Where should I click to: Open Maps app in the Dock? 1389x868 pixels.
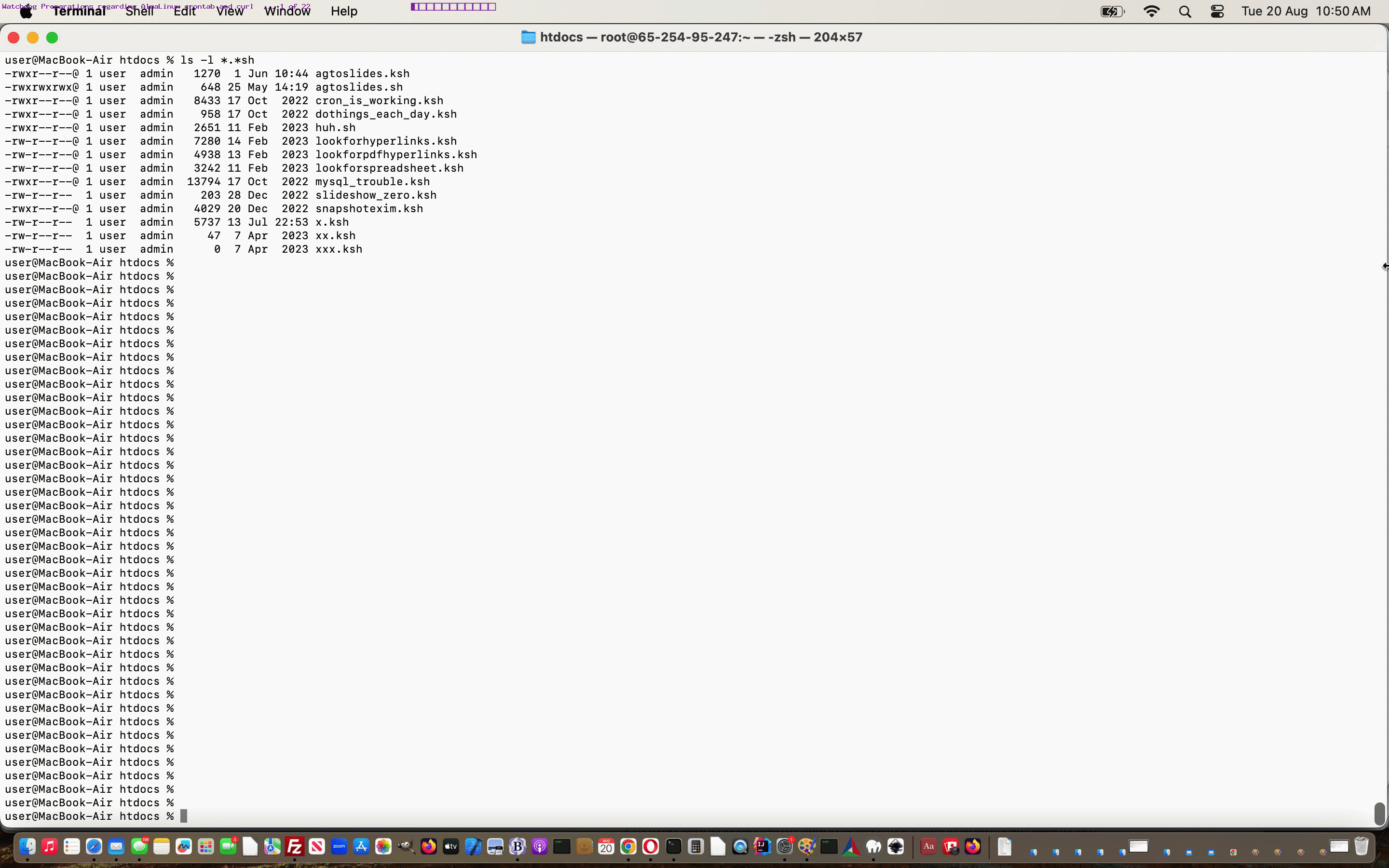point(272,846)
